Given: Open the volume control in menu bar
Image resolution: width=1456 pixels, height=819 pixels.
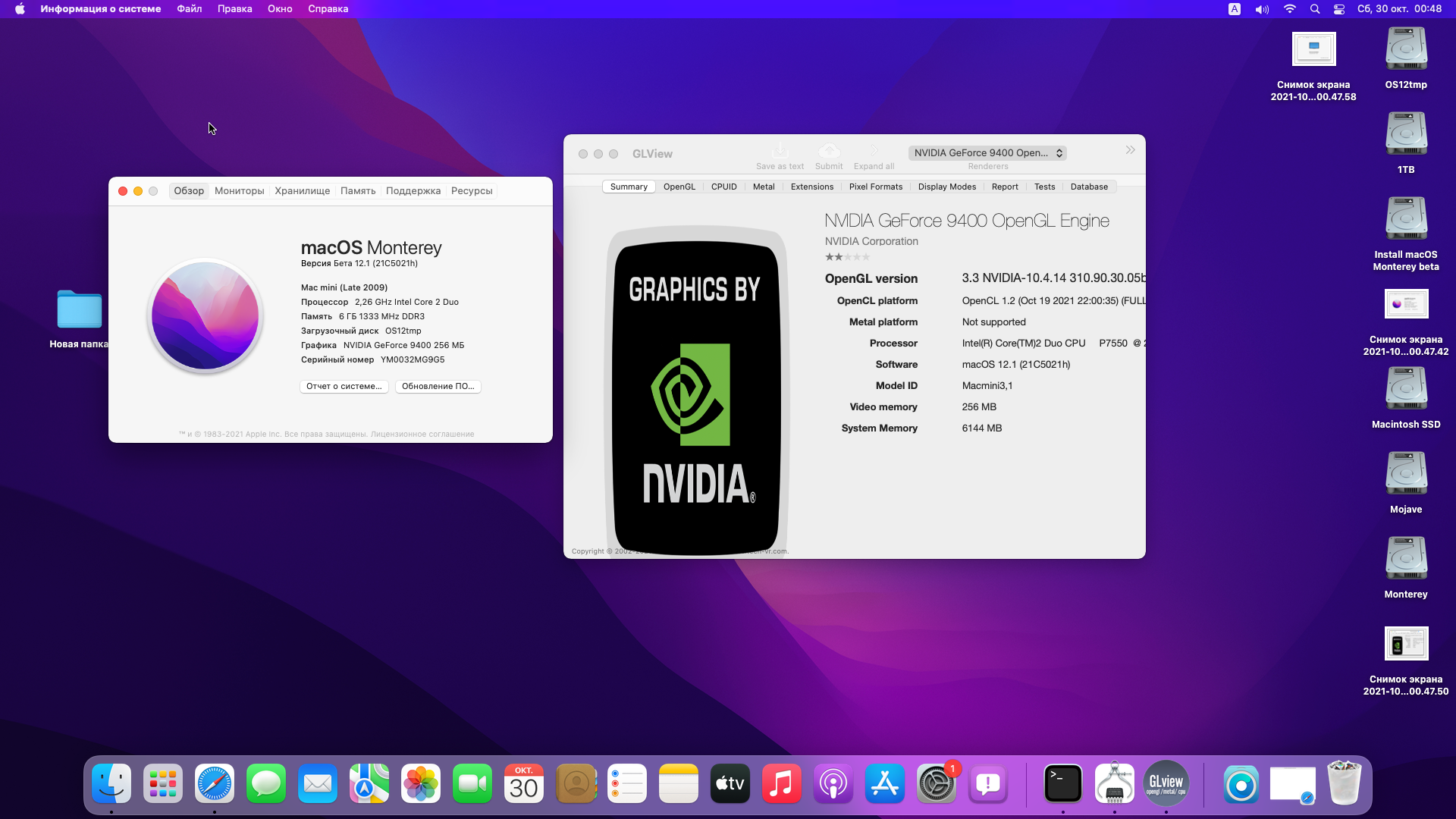Looking at the screenshot, I should tap(1262, 9).
